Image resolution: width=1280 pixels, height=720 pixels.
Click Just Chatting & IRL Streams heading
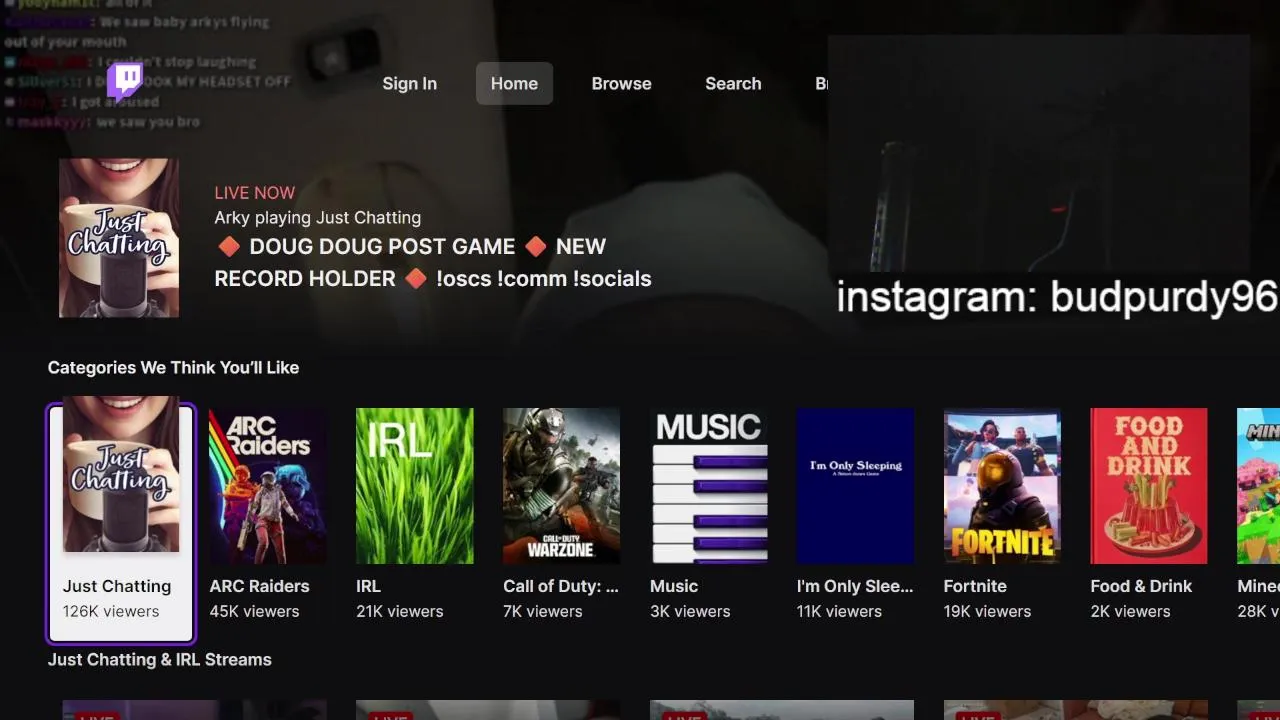pos(160,660)
